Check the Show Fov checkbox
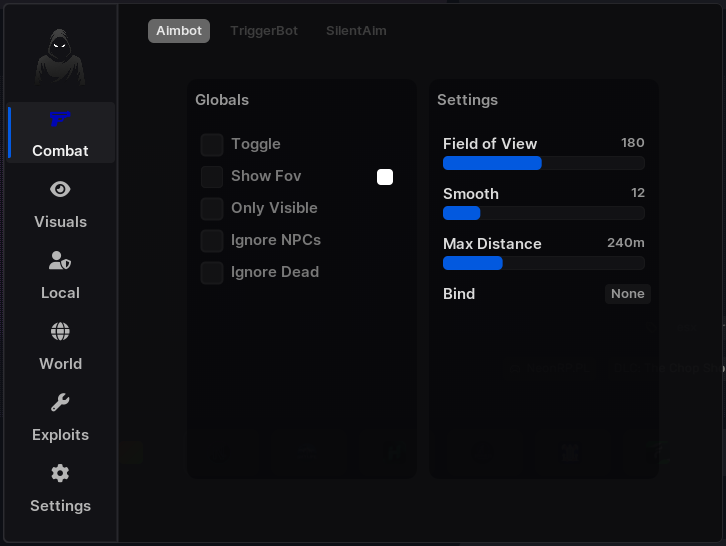The image size is (726, 546). 212,176
